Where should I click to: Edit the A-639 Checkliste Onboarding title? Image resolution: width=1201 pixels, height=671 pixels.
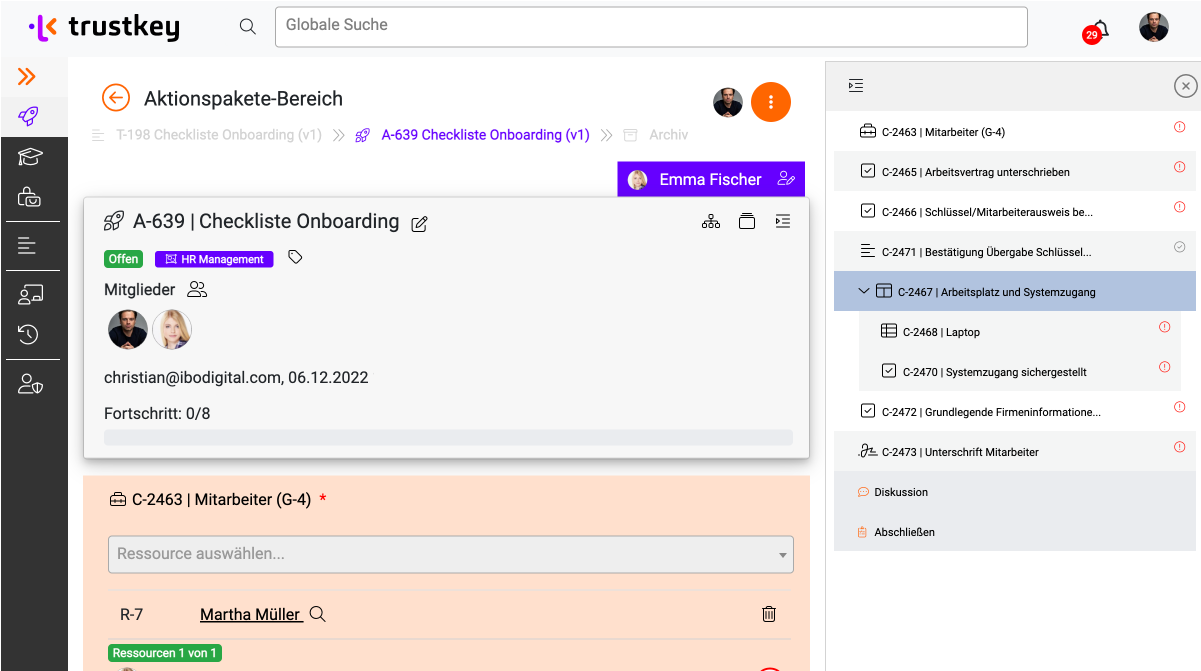pyautogui.click(x=420, y=224)
